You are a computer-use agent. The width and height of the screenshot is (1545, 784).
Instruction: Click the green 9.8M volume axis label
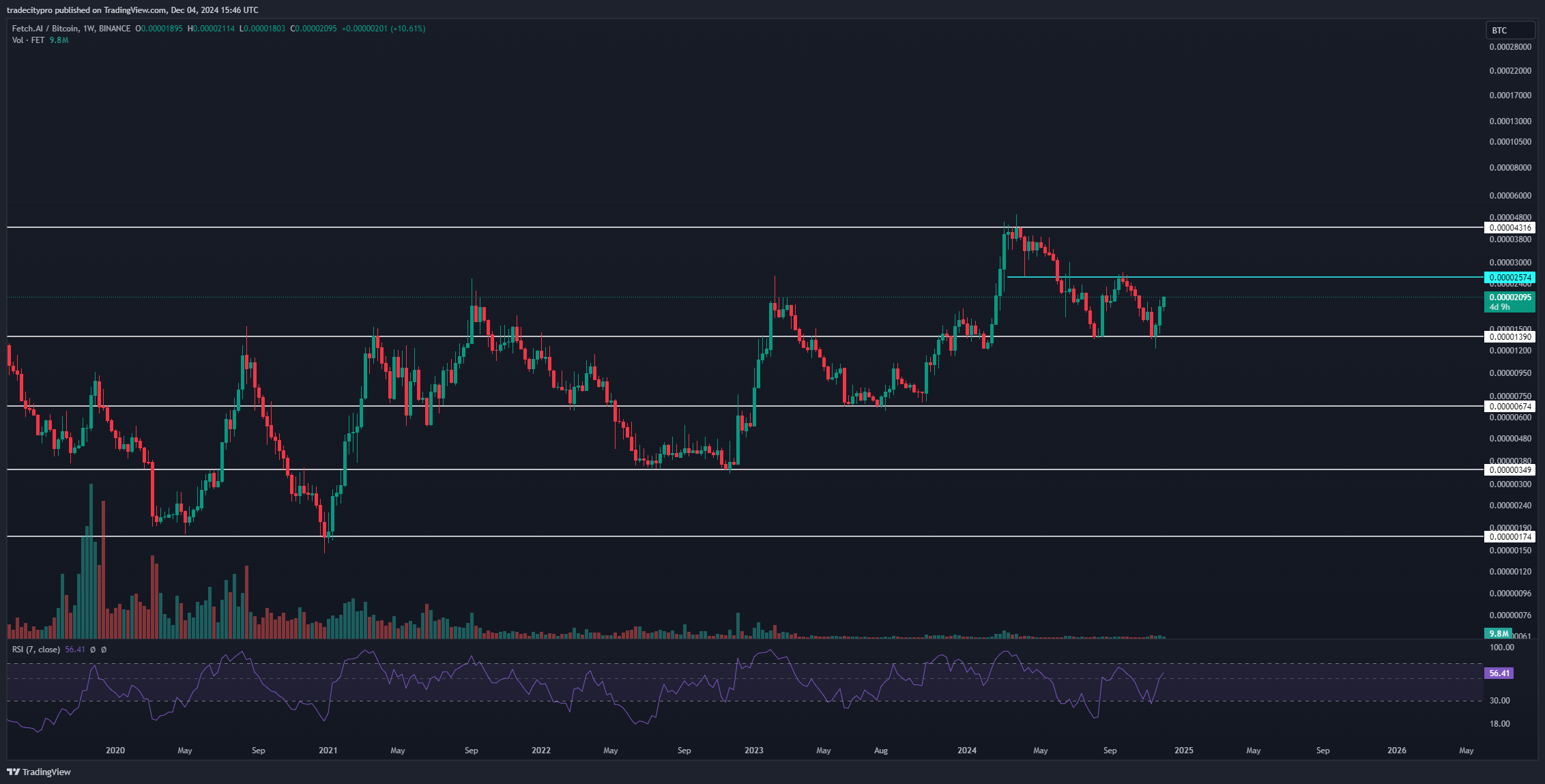tap(1499, 633)
